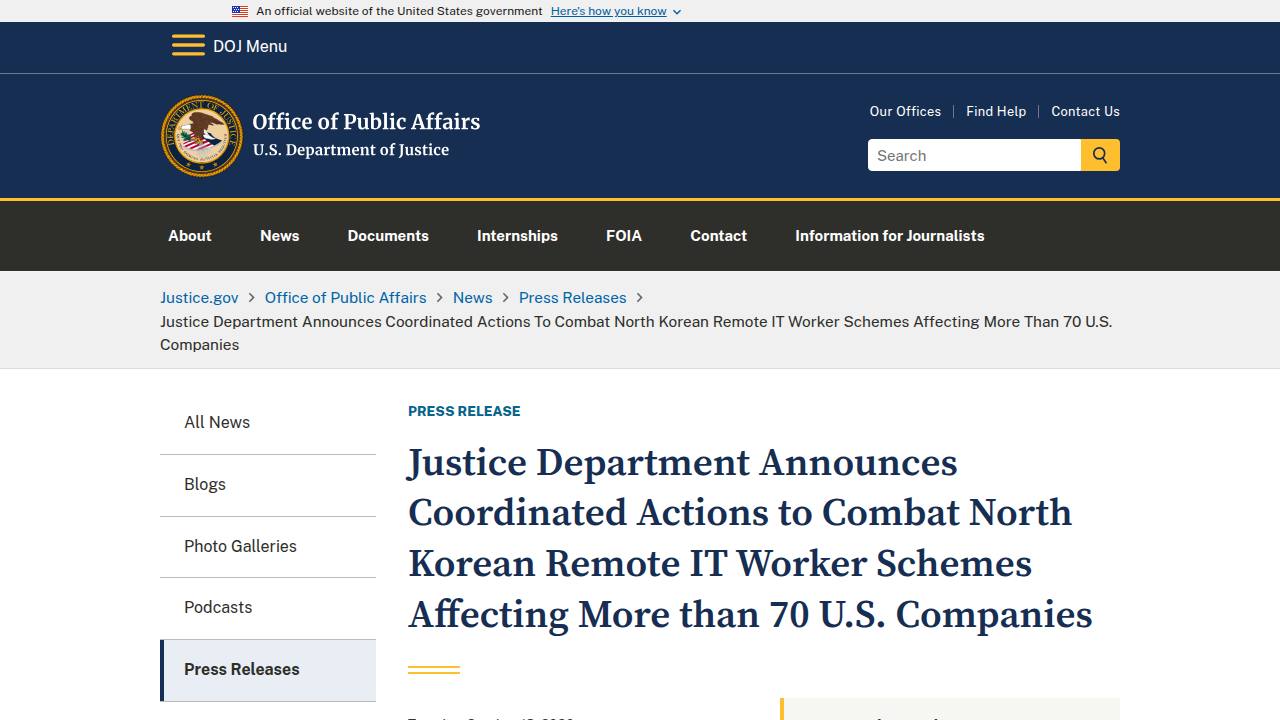The width and height of the screenshot is (1280, 720).
Task: Go to the News breadcrumb link
Action: click(x=473, y=298)
